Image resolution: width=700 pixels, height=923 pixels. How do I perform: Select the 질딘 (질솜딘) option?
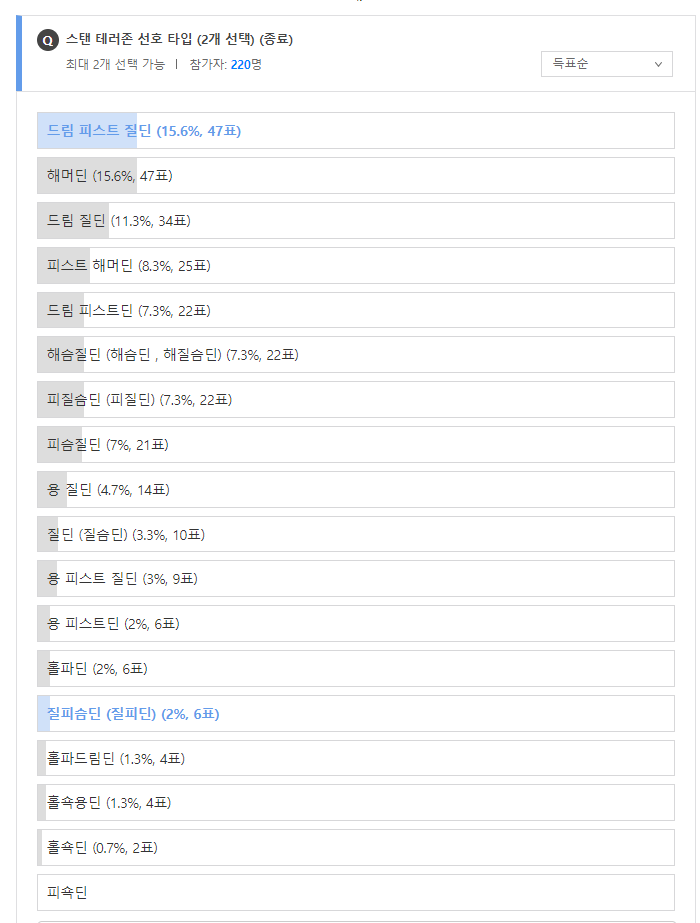coord(356,534)
